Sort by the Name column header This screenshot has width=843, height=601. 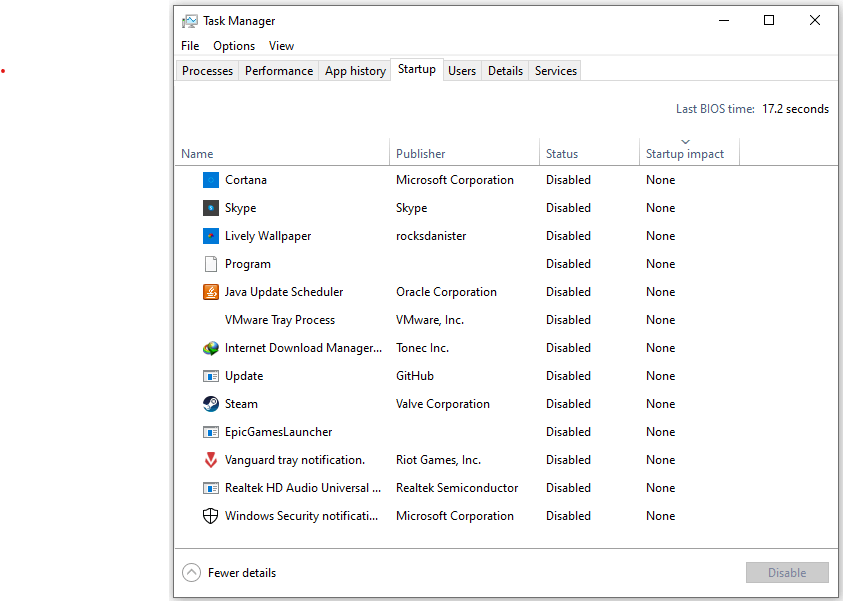[x=282, y=154]
